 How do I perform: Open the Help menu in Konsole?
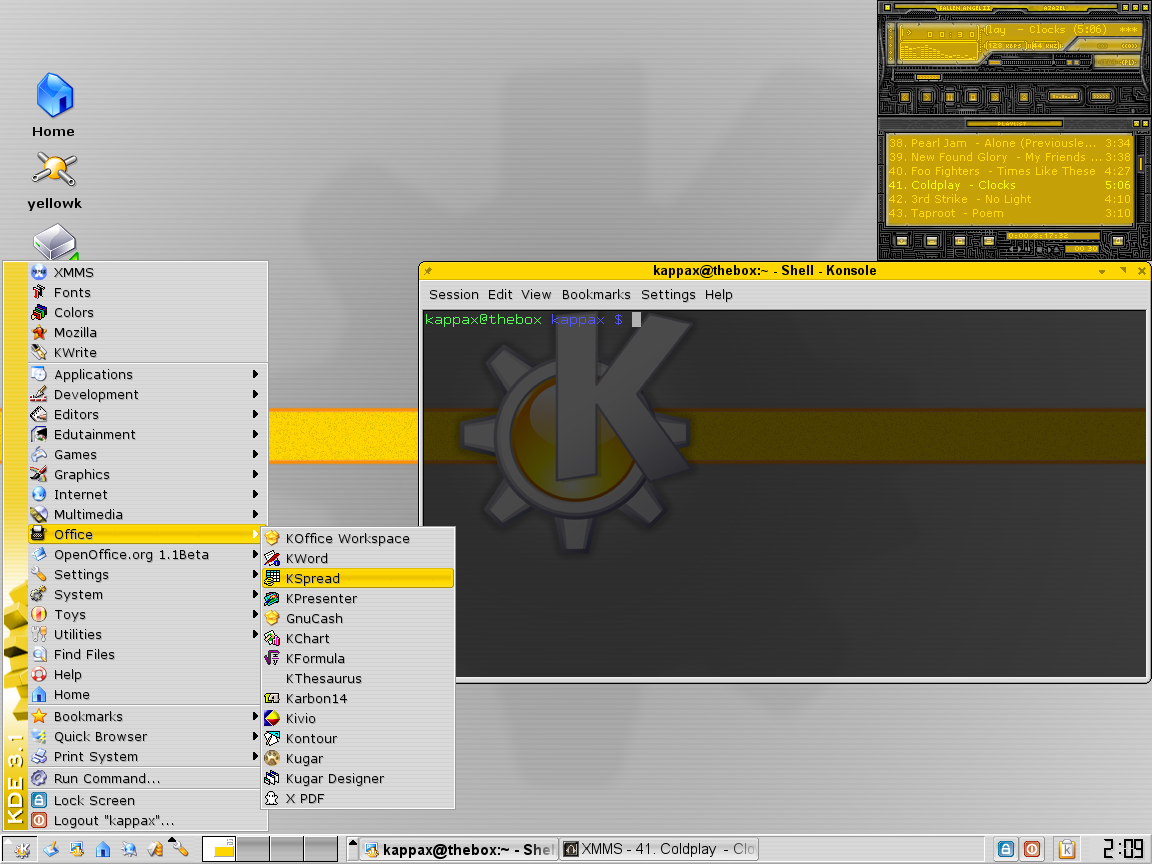point(719,295)
